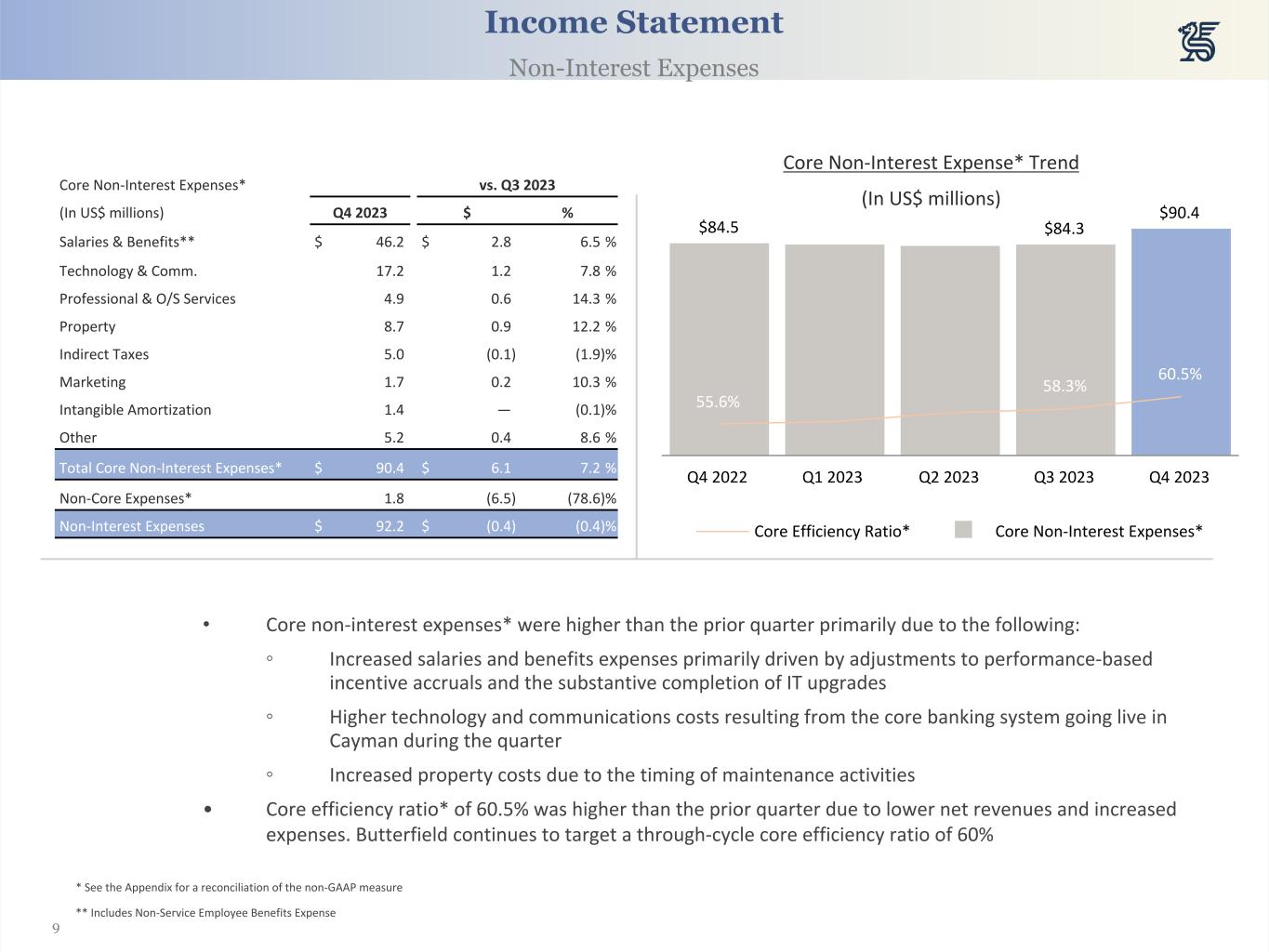Click the Q4 2023 column header

coord(360,213)
